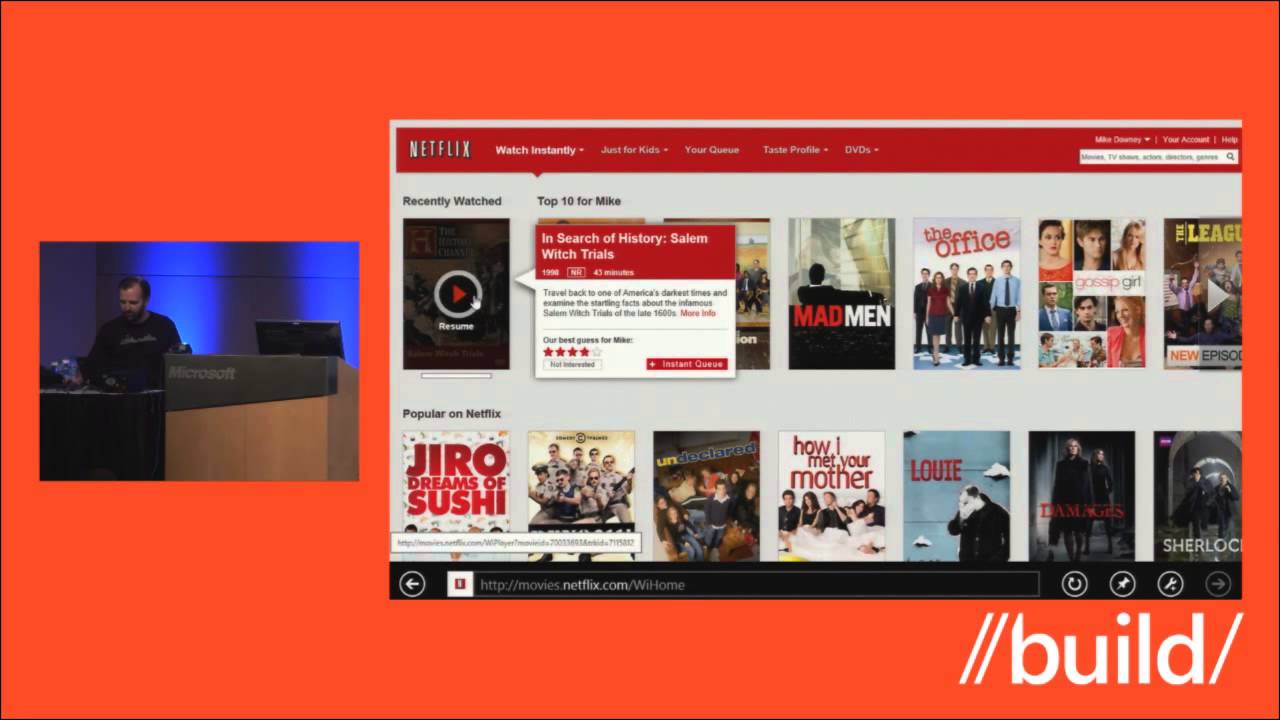Viewport: 1280px width, 720px height.
Task: Open the Comedy Central police show poster
Action: click(581, 496)
